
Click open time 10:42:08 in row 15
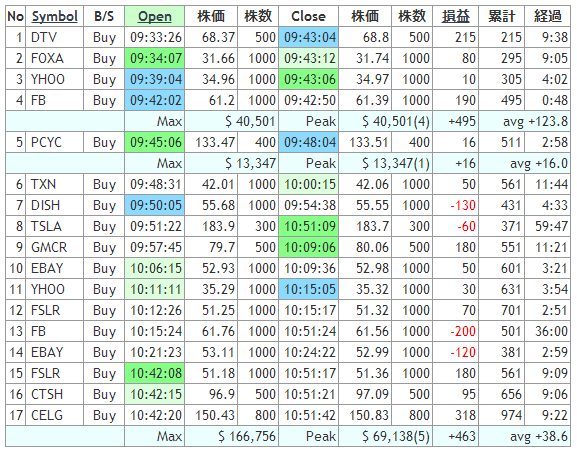tap(155, 373)
